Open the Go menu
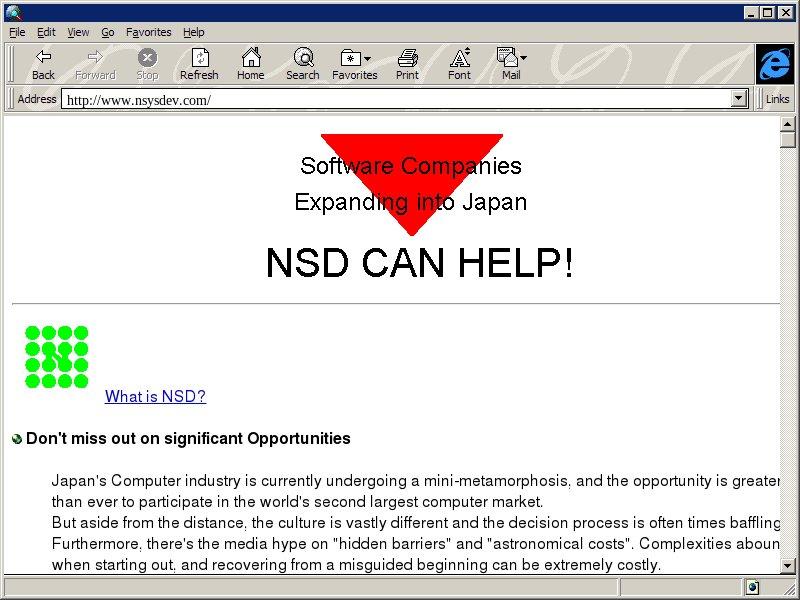 pyautogui.click(x=107, y=32)
